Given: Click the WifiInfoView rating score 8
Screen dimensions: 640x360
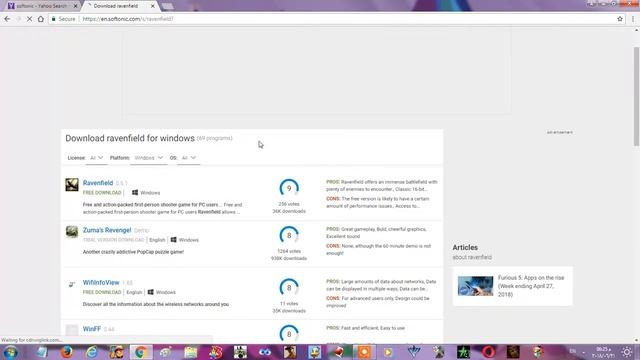Looking at the screenshot, I should click(289, 288).
